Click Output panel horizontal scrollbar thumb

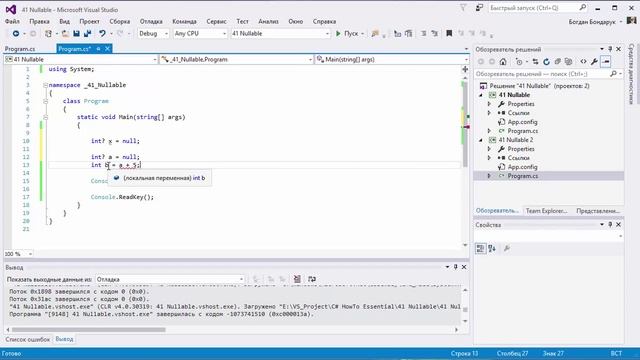coord(89,330)
